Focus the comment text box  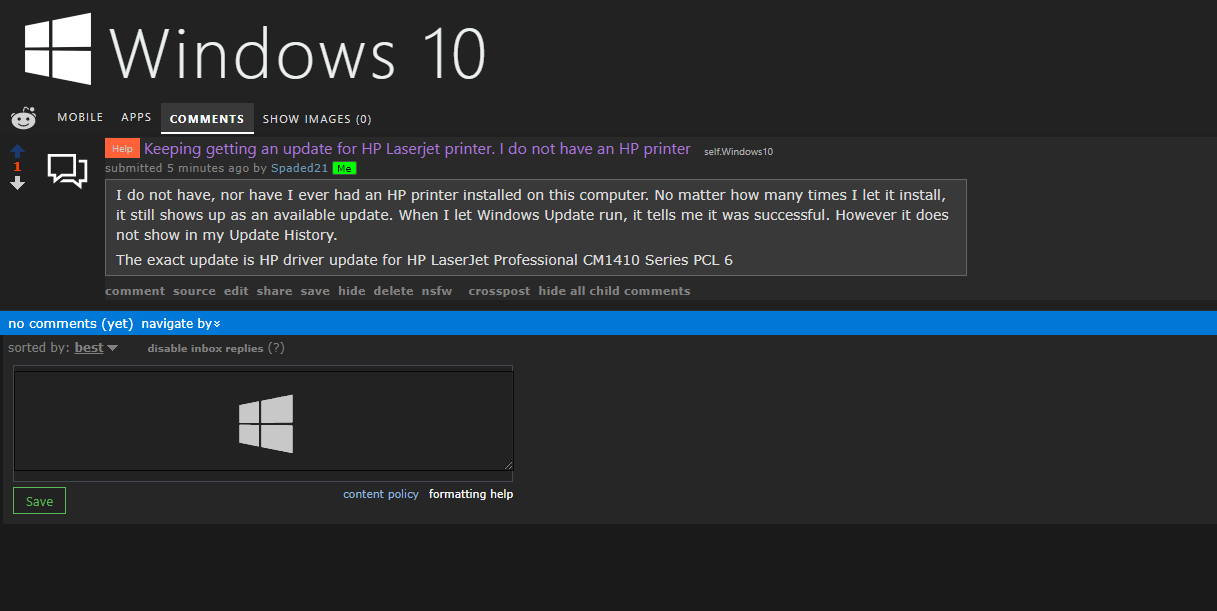[263, 421]
